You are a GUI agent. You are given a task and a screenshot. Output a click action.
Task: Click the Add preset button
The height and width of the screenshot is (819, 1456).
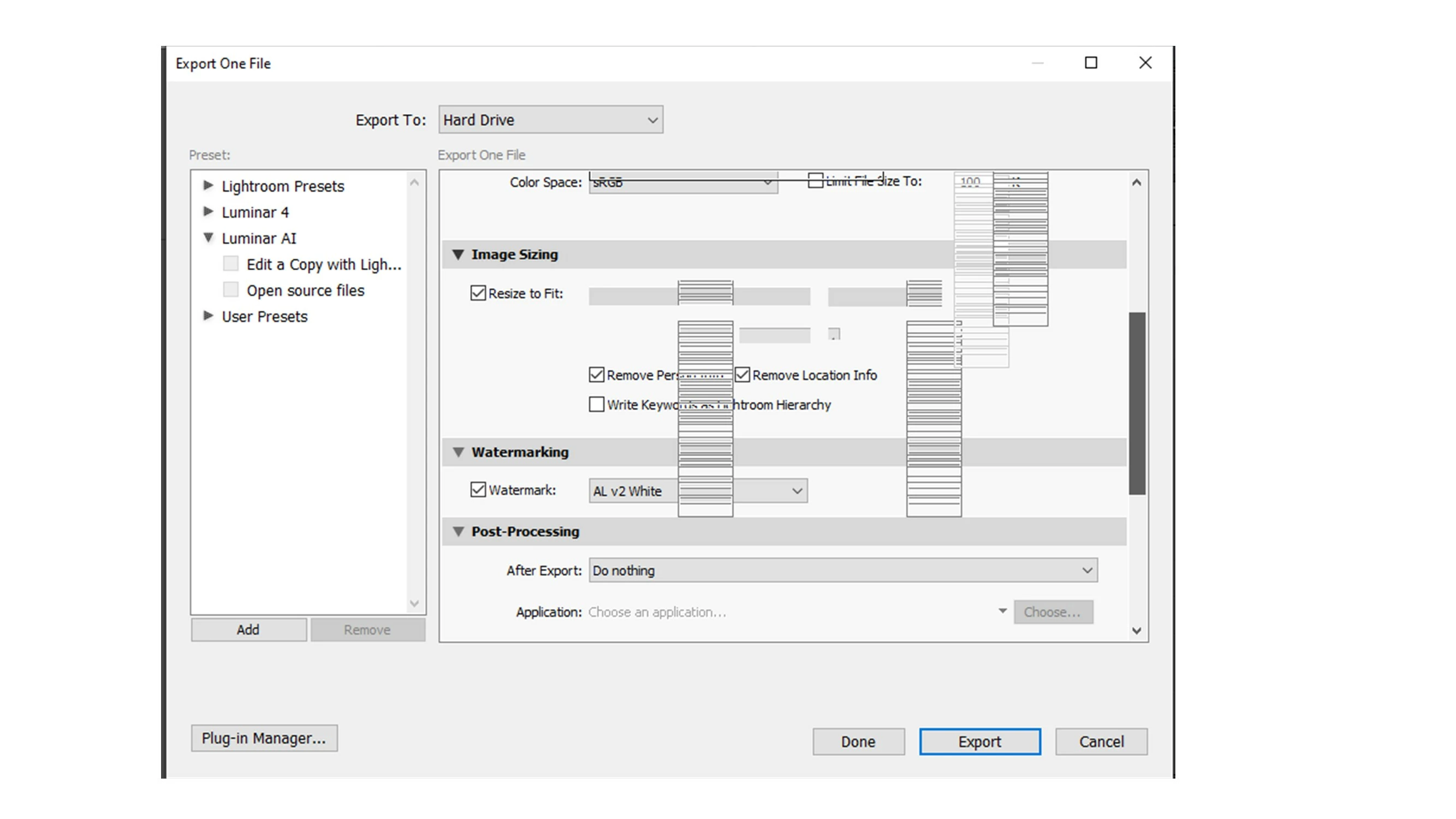(248, 630)
